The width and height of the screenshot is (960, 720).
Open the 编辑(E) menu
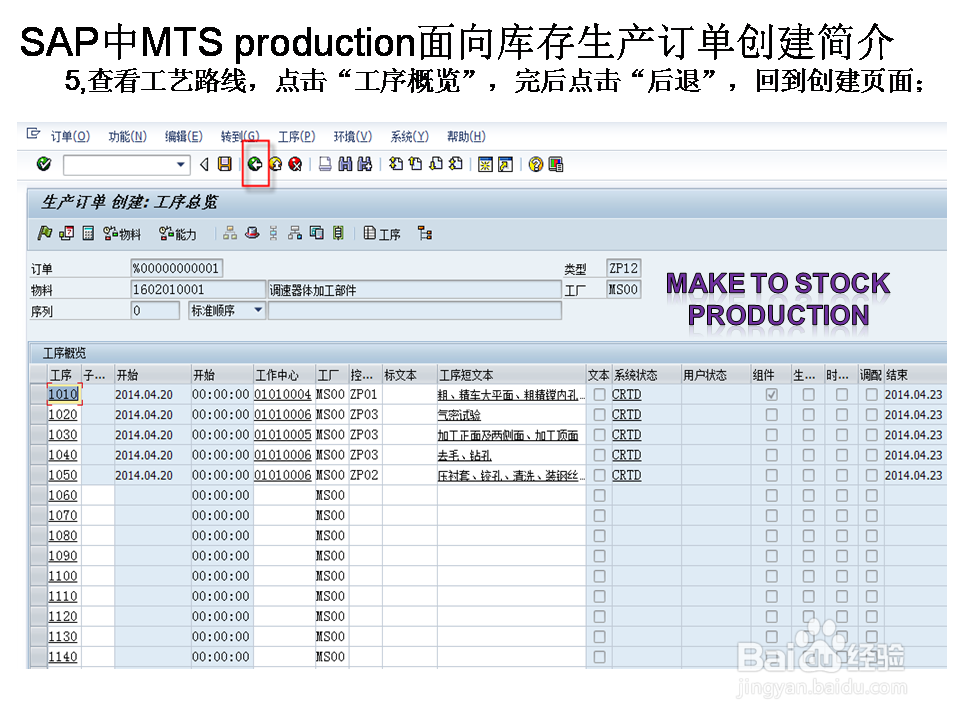(x=184, y=136)
